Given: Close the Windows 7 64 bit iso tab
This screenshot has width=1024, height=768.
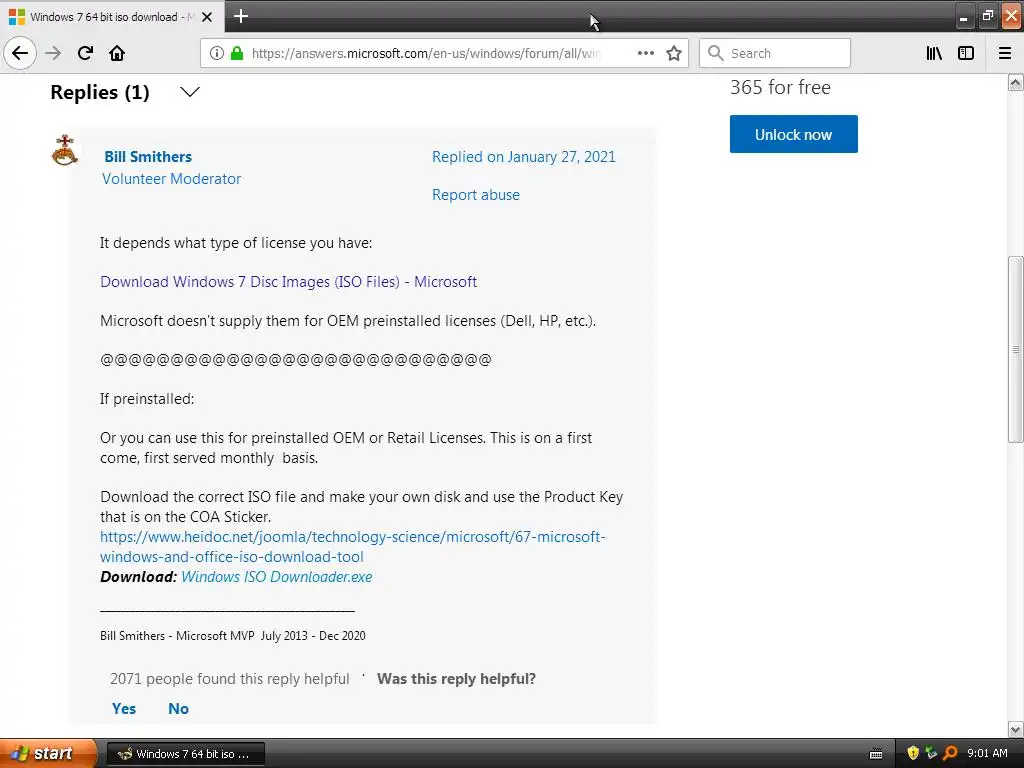Looking at the screenshot, I should pyautogui.click(x=207, y=17).
